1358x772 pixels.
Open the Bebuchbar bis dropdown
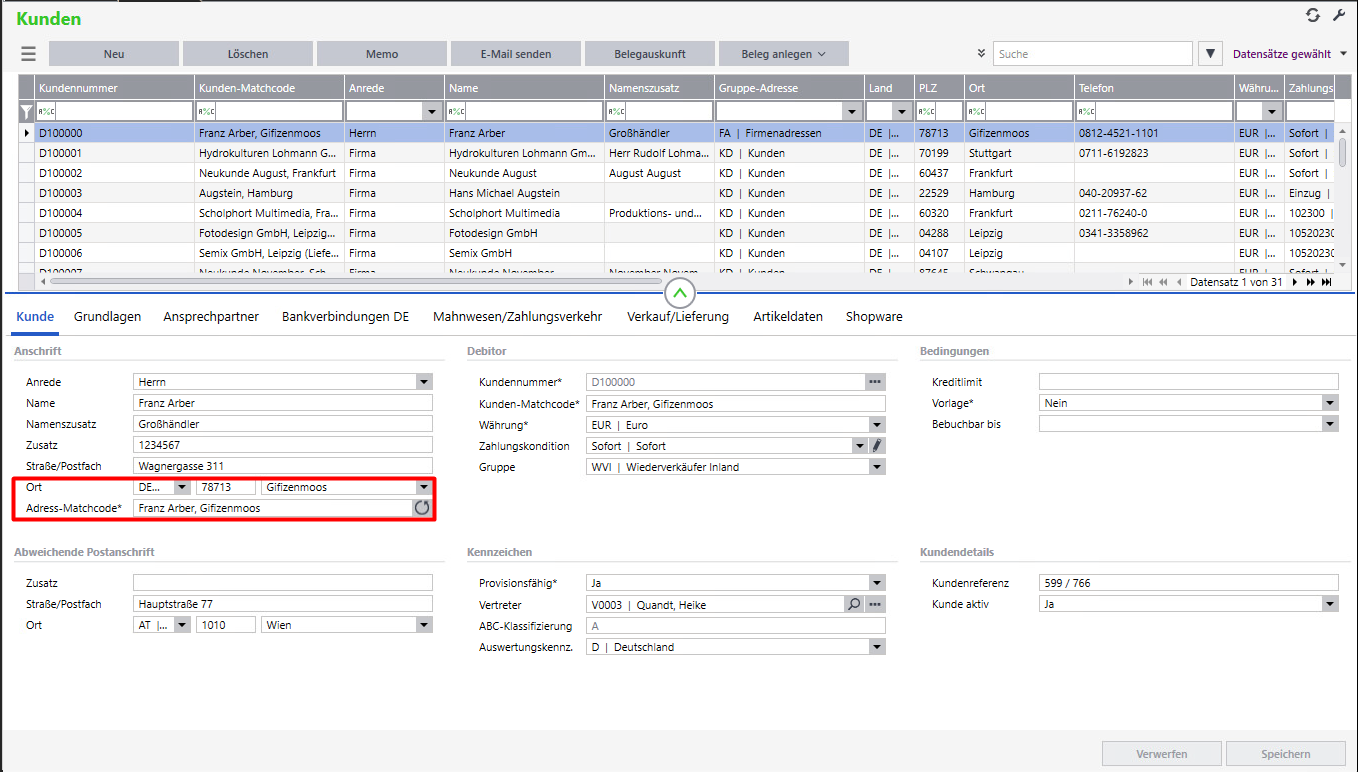tap(1330, 424)
